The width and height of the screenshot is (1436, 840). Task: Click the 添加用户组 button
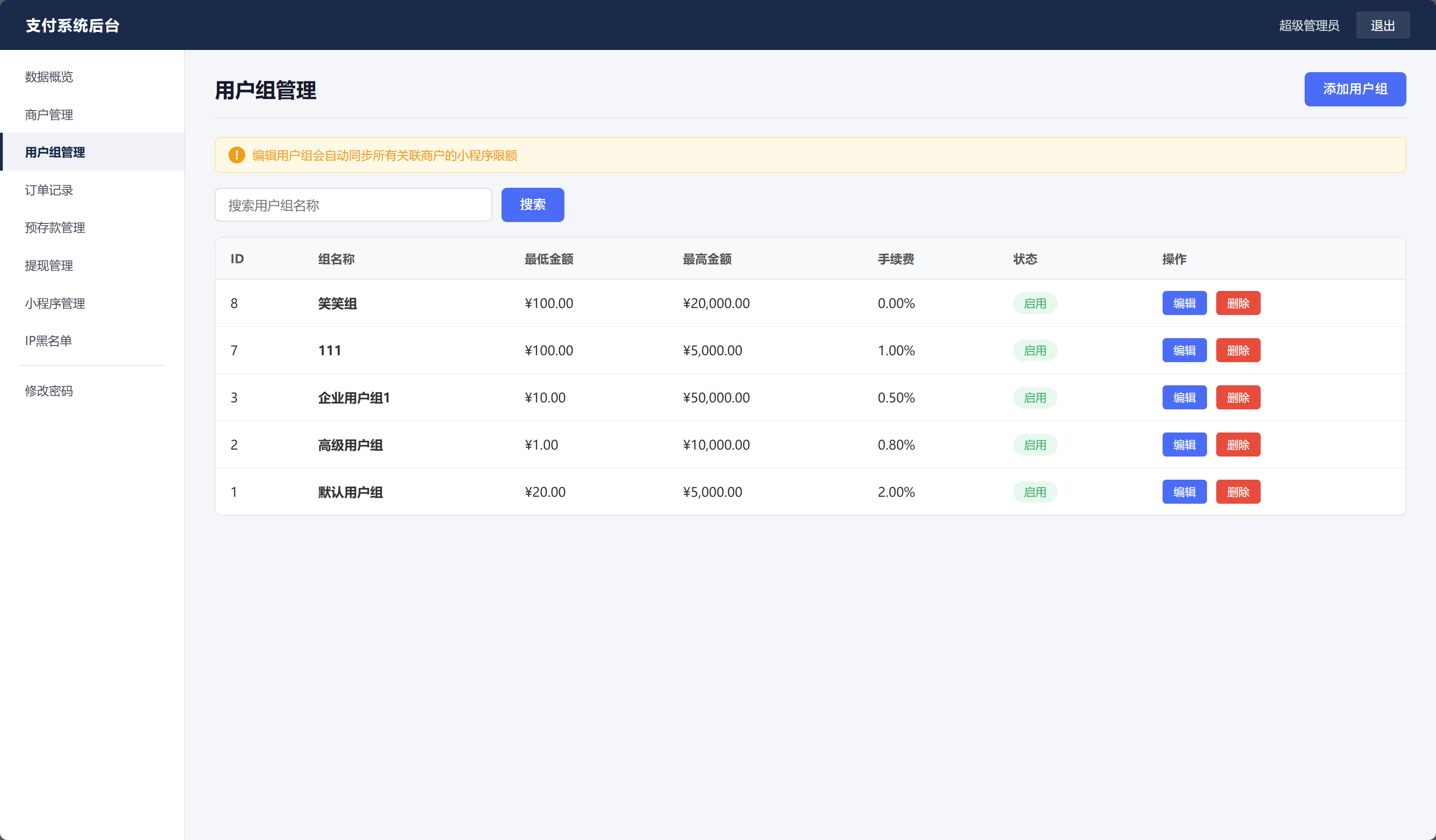(1355, 89)
